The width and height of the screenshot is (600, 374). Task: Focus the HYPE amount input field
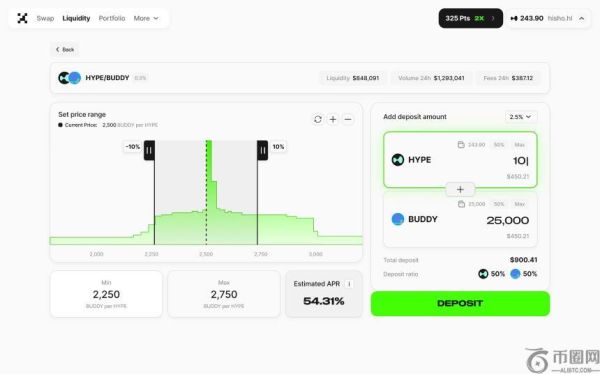[x=521, y=161]
